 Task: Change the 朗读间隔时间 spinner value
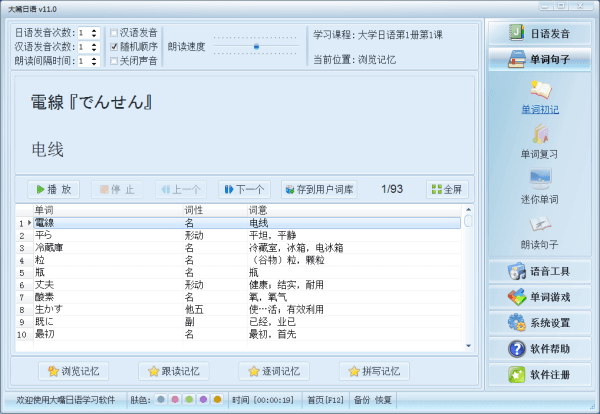(x=96, y=61)
